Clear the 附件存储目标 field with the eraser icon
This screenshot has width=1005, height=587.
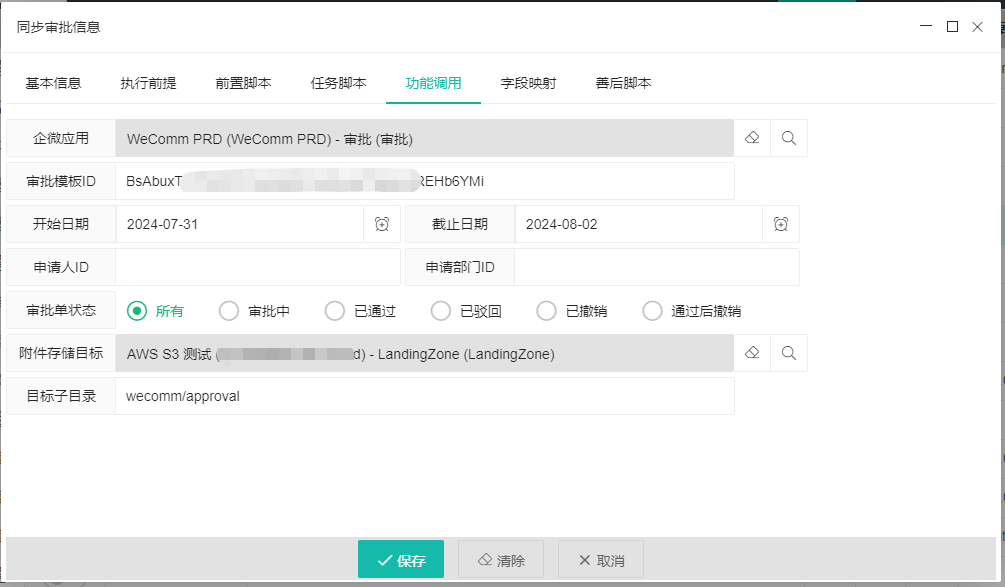pyautogui.click(x=752, y=353)
